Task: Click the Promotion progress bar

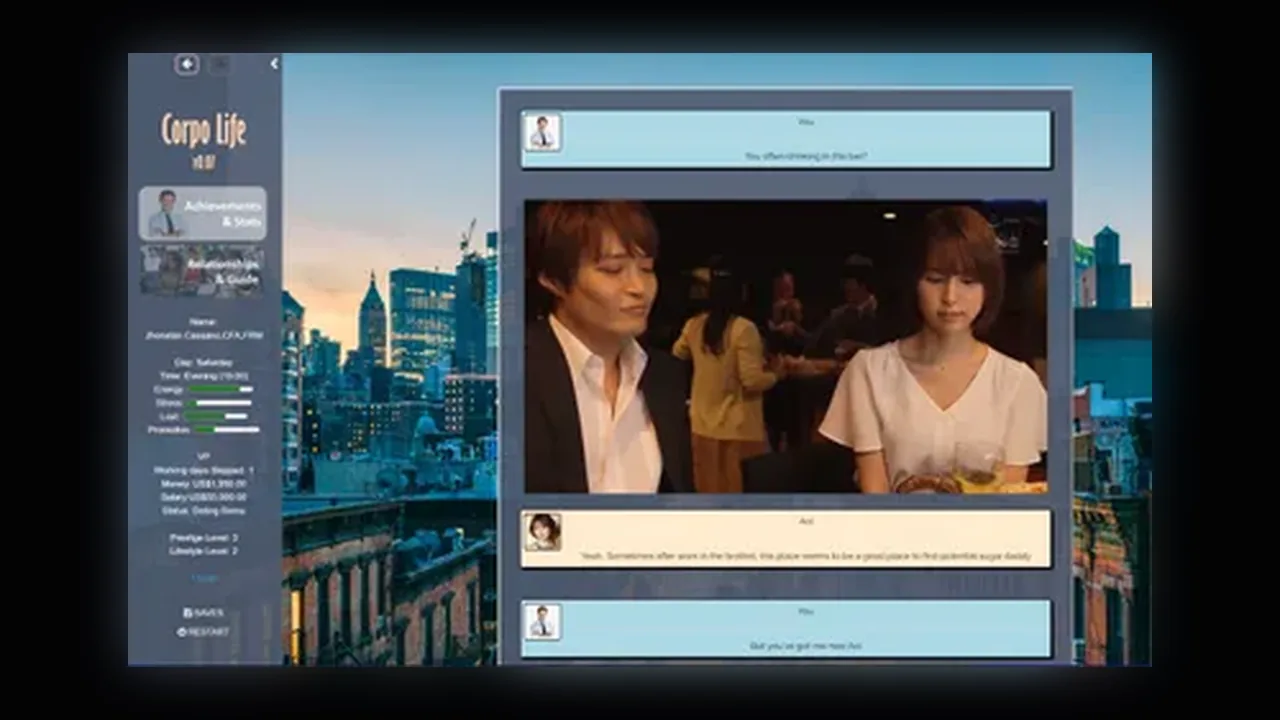Action: [225, 430]
